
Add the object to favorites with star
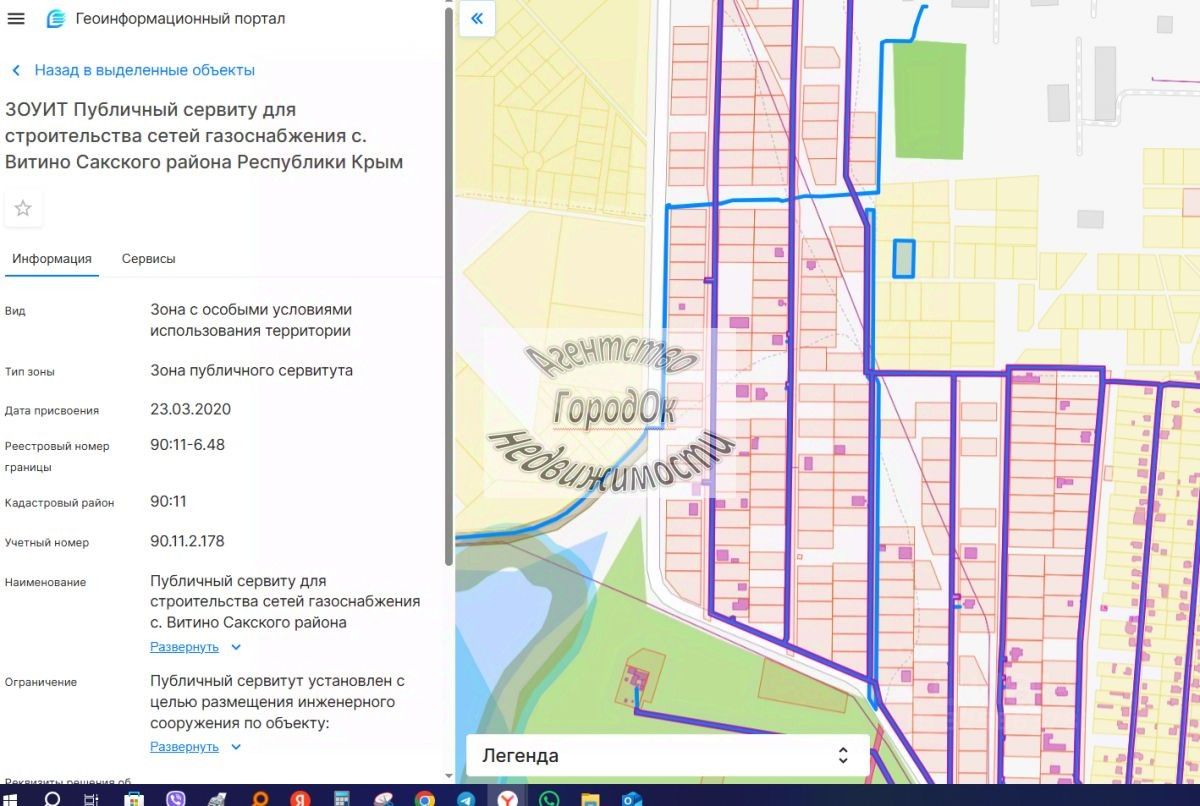[x=23, y=209]
